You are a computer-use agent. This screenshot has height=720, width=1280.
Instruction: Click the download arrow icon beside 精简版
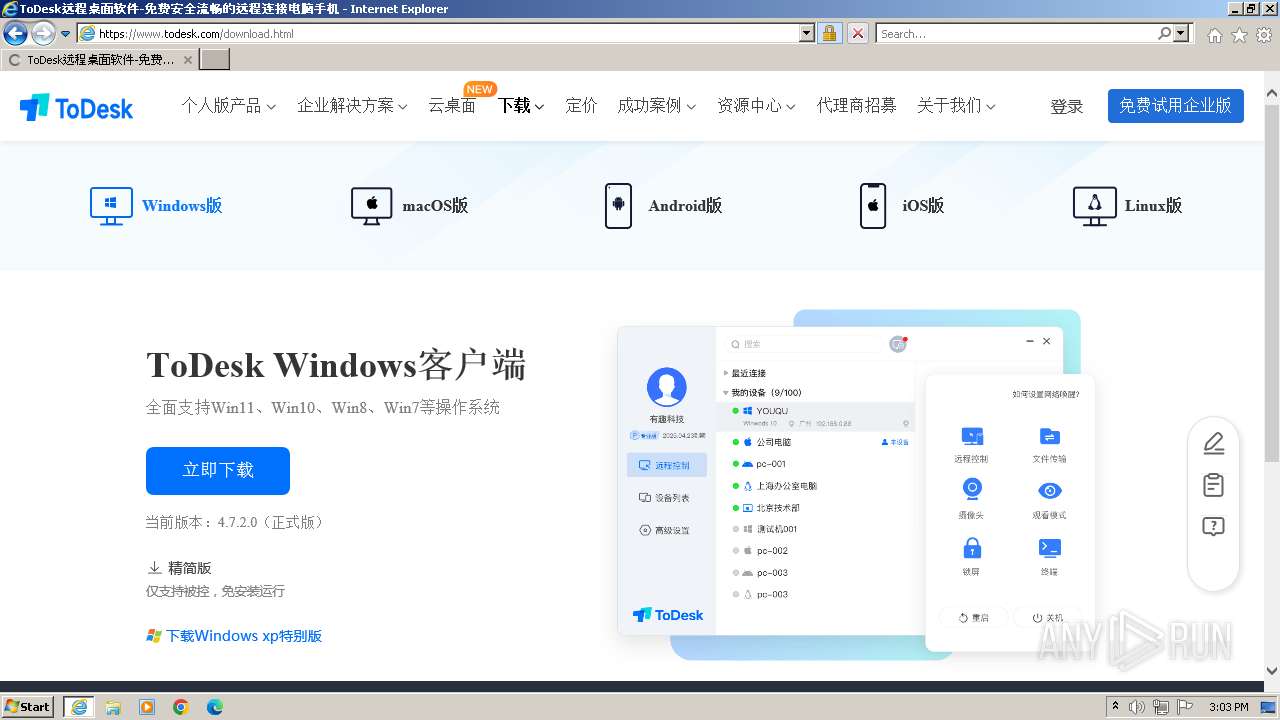click(154, 568)
